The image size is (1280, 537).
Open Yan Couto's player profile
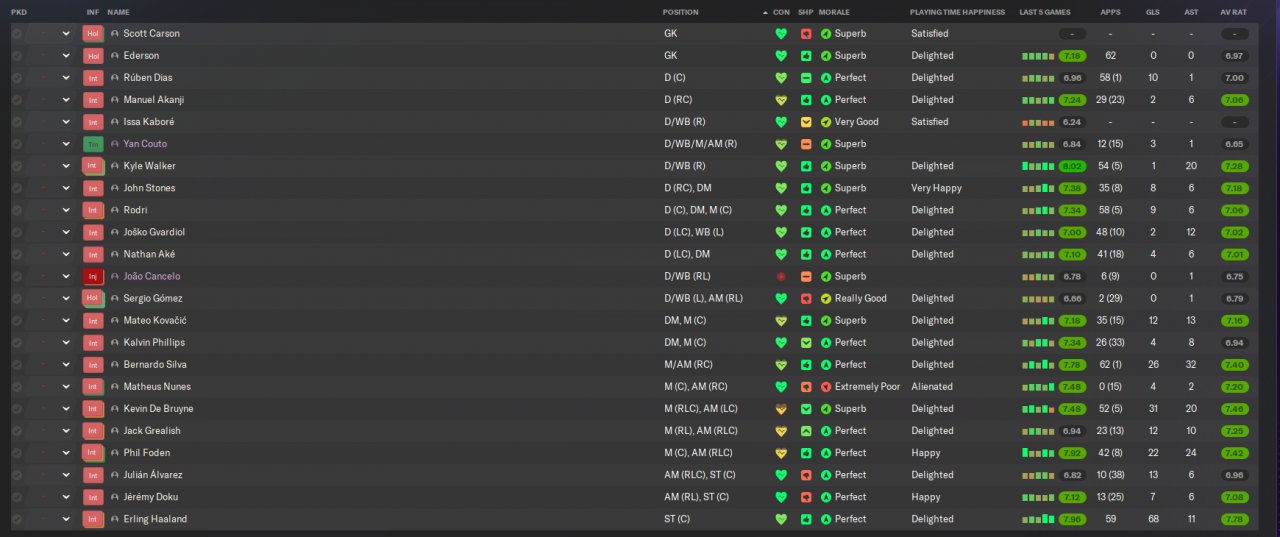coord(145,144)
